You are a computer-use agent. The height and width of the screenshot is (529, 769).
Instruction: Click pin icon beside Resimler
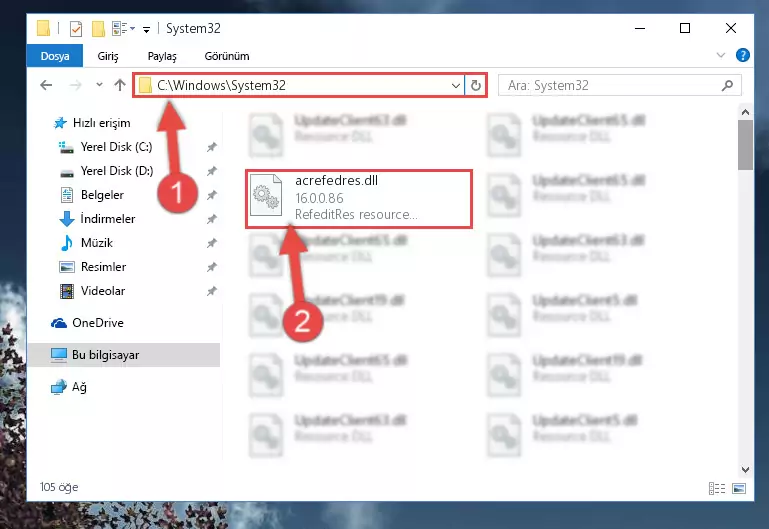(211, 267)
